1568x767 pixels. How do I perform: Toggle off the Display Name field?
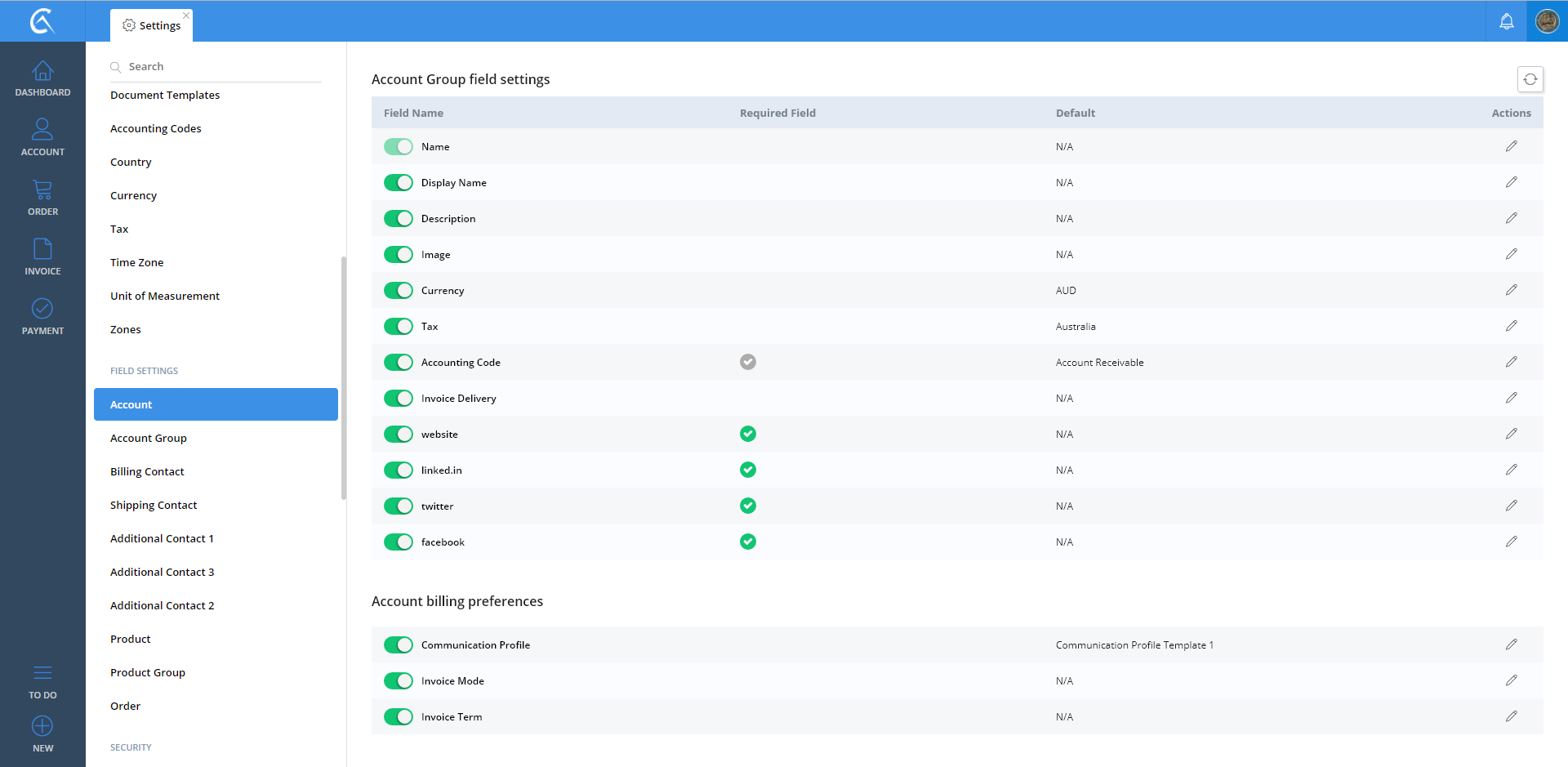click(399, 183)
